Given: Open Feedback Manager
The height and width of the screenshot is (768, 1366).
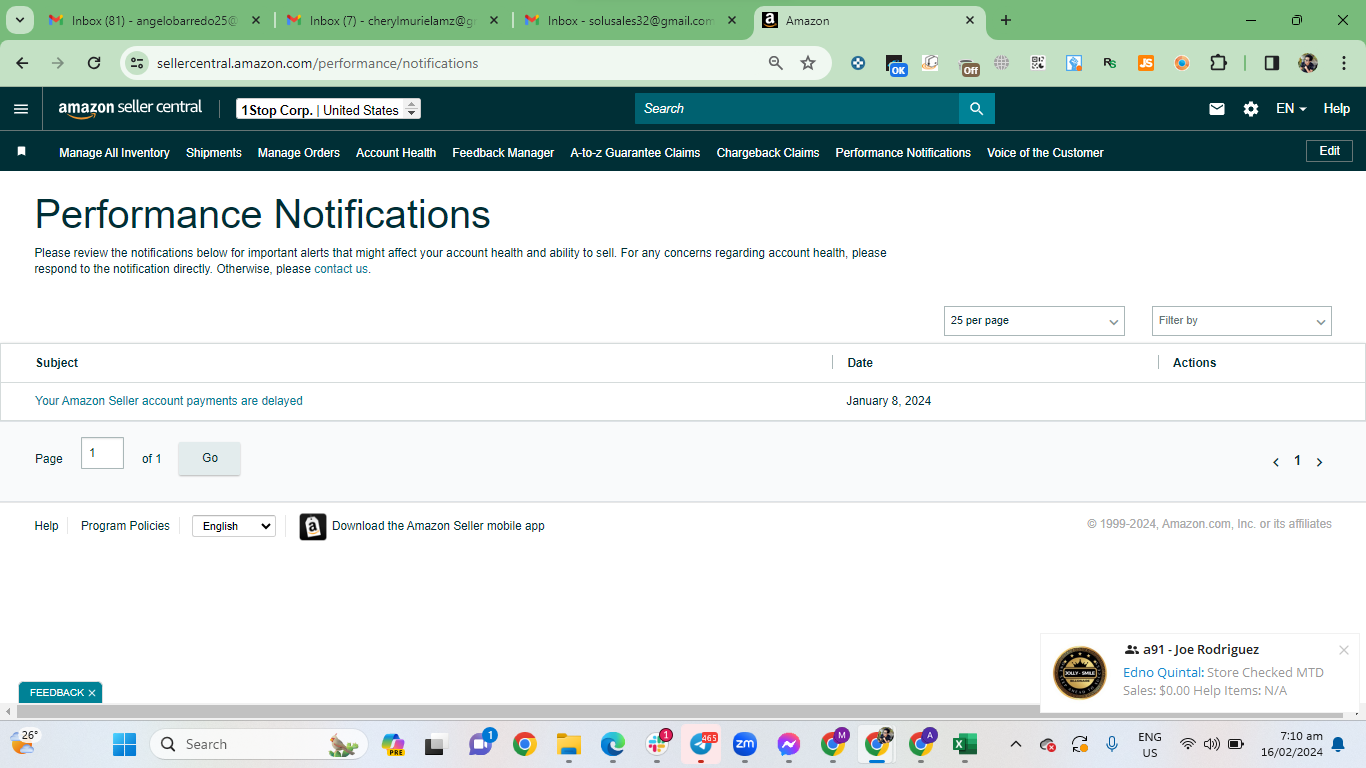Looking at the screenshot, I should [503, 153].
